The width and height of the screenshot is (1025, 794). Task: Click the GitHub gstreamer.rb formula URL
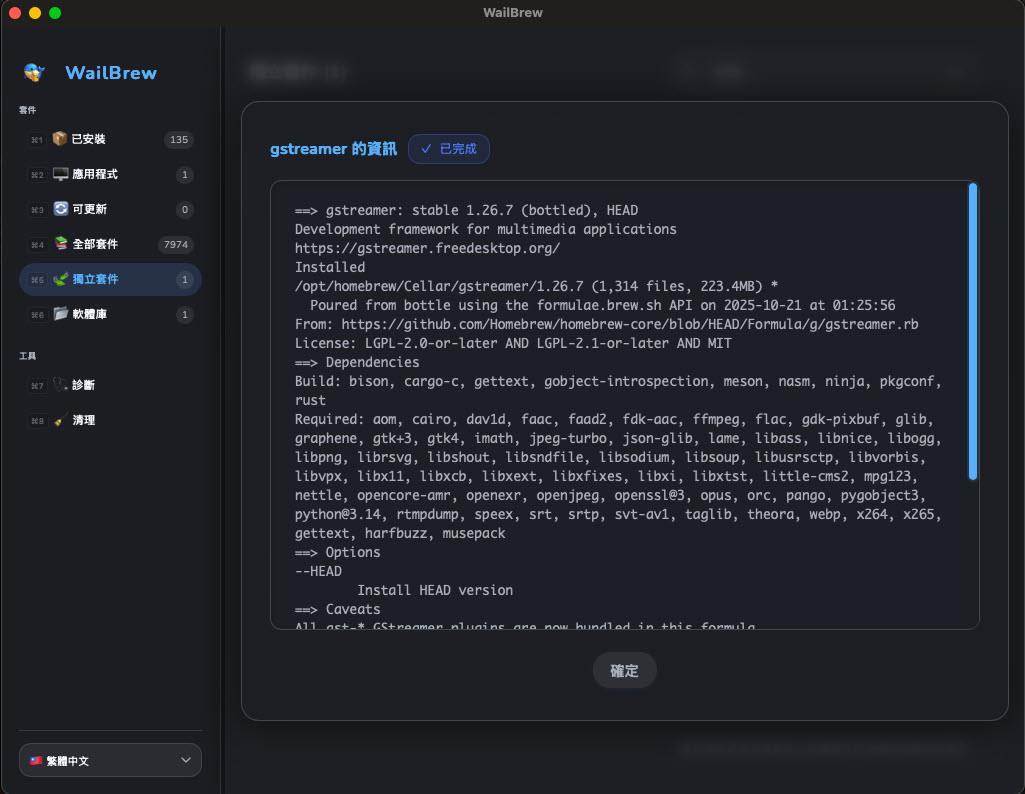coord(629,324)
